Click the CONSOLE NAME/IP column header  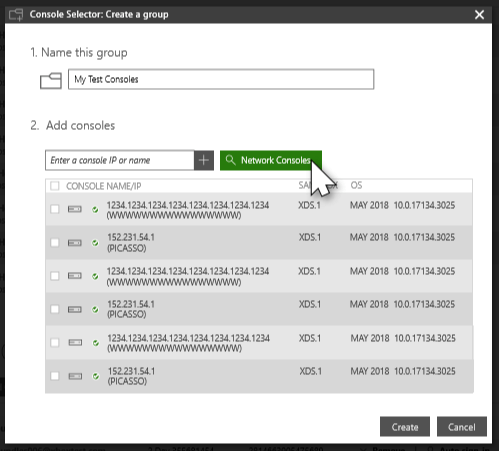(104, 186)
